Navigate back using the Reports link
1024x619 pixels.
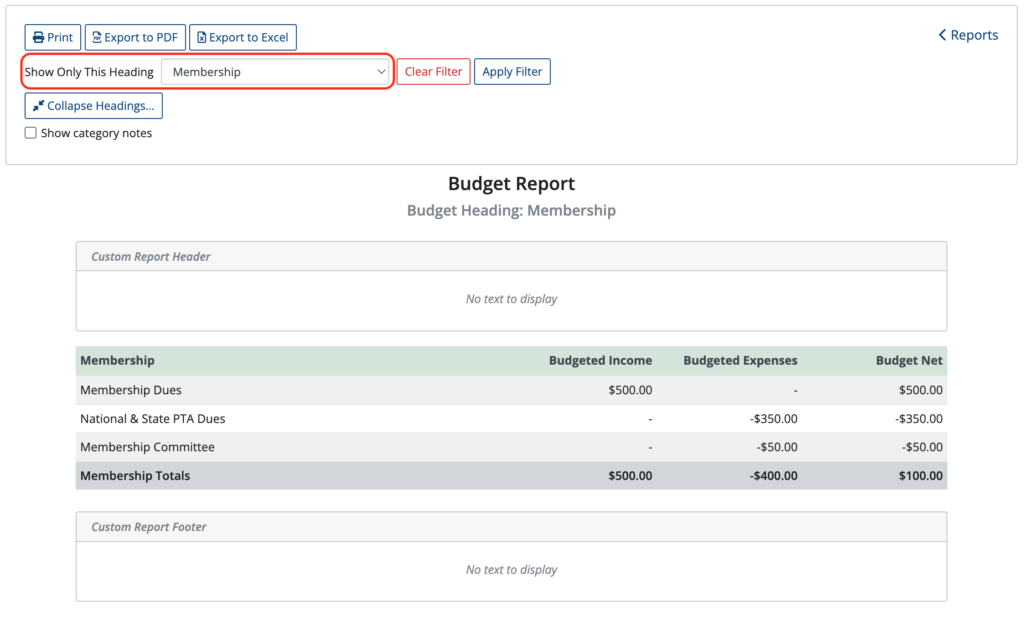coord(968,34)
